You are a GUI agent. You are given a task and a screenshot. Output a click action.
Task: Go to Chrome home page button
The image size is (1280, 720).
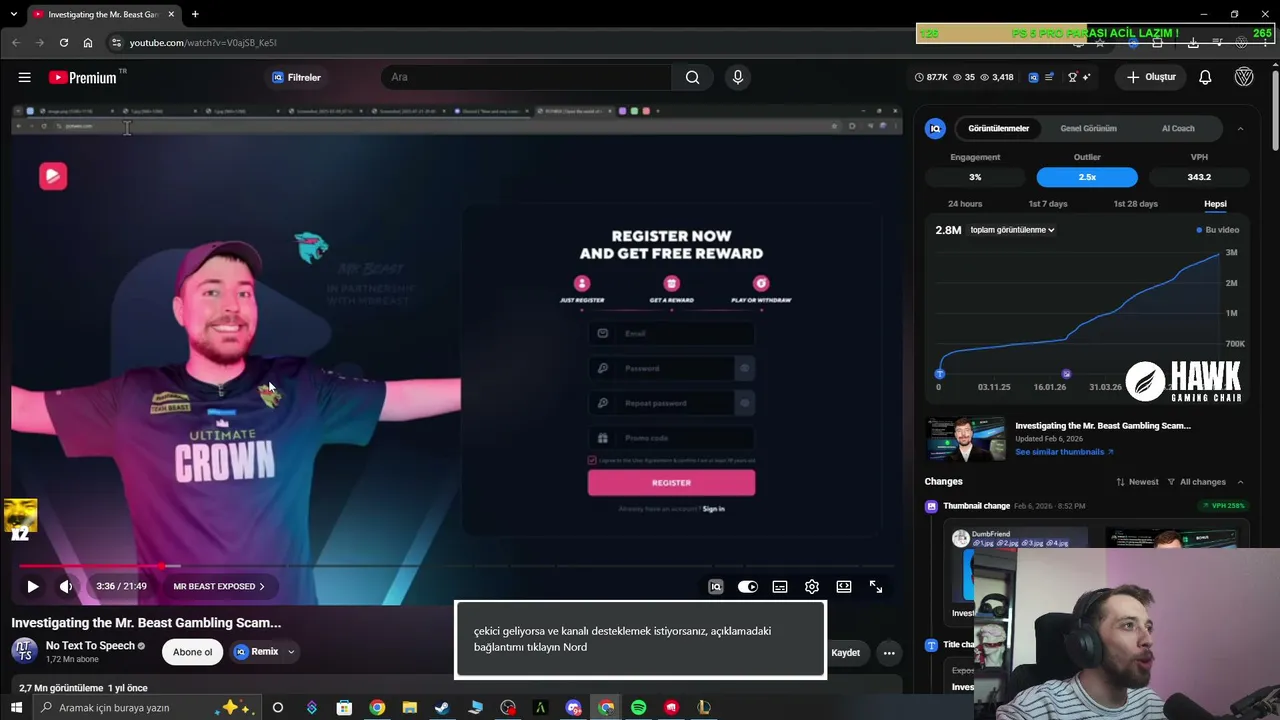[x=88, y=43]
